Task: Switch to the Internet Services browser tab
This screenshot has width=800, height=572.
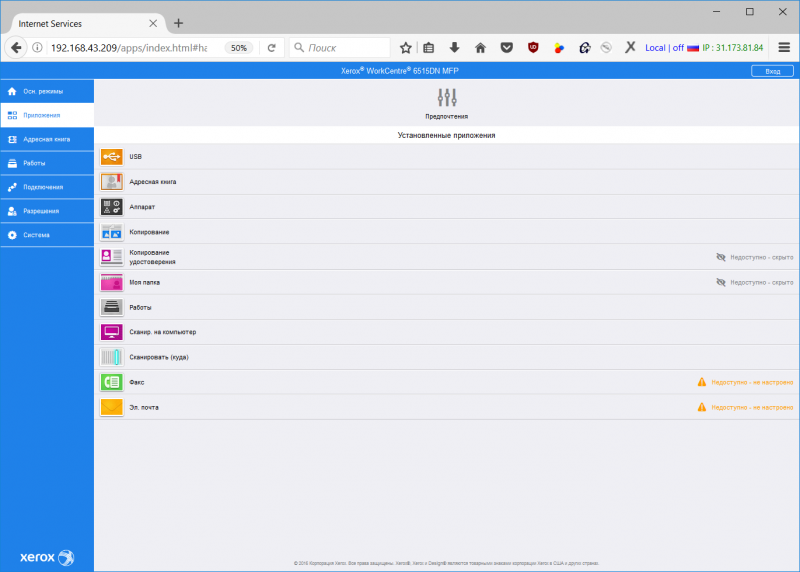Action: click(78, 23)
